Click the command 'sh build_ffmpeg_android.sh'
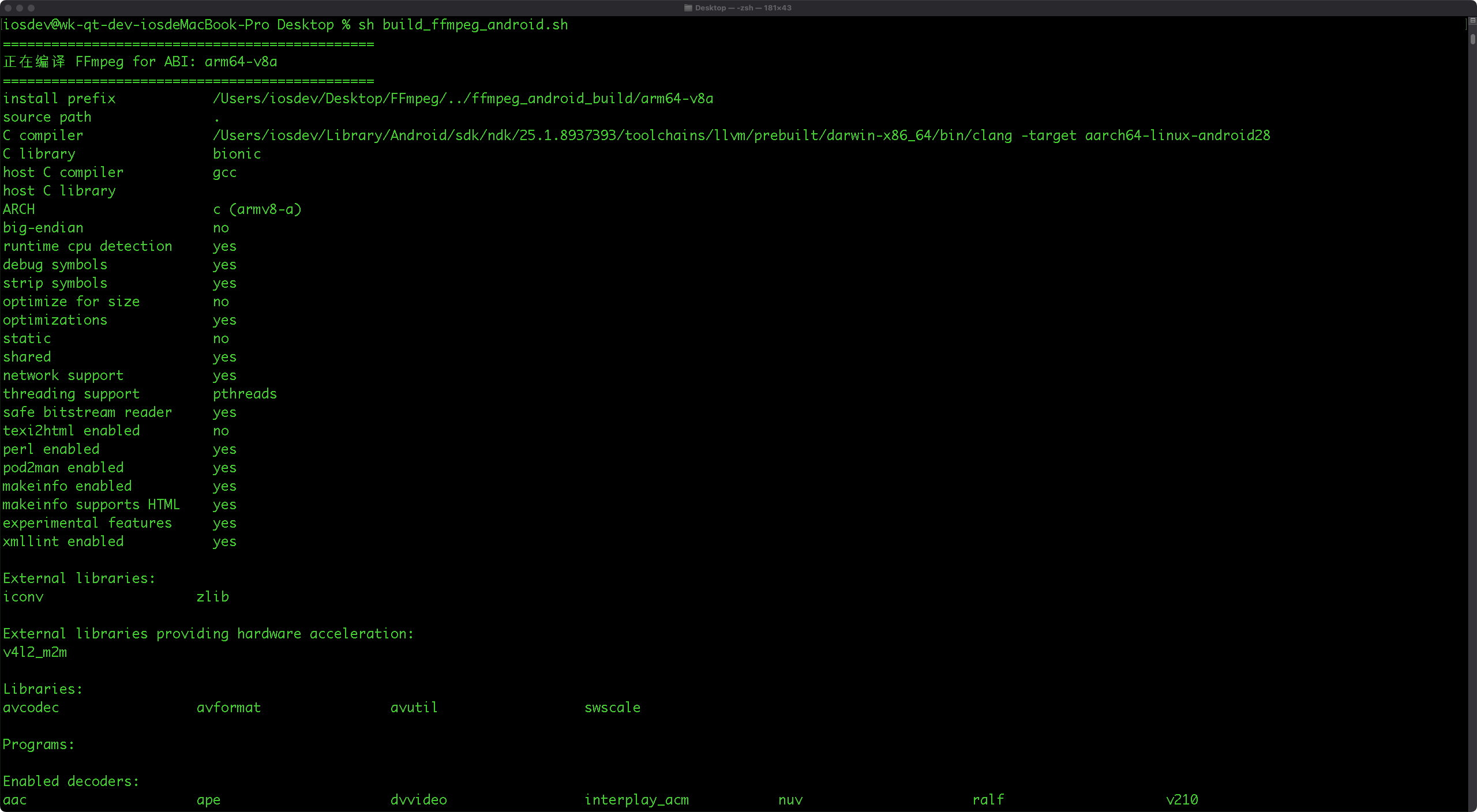1477x812 pixels. pyautogui.click(x=463, y=25)
